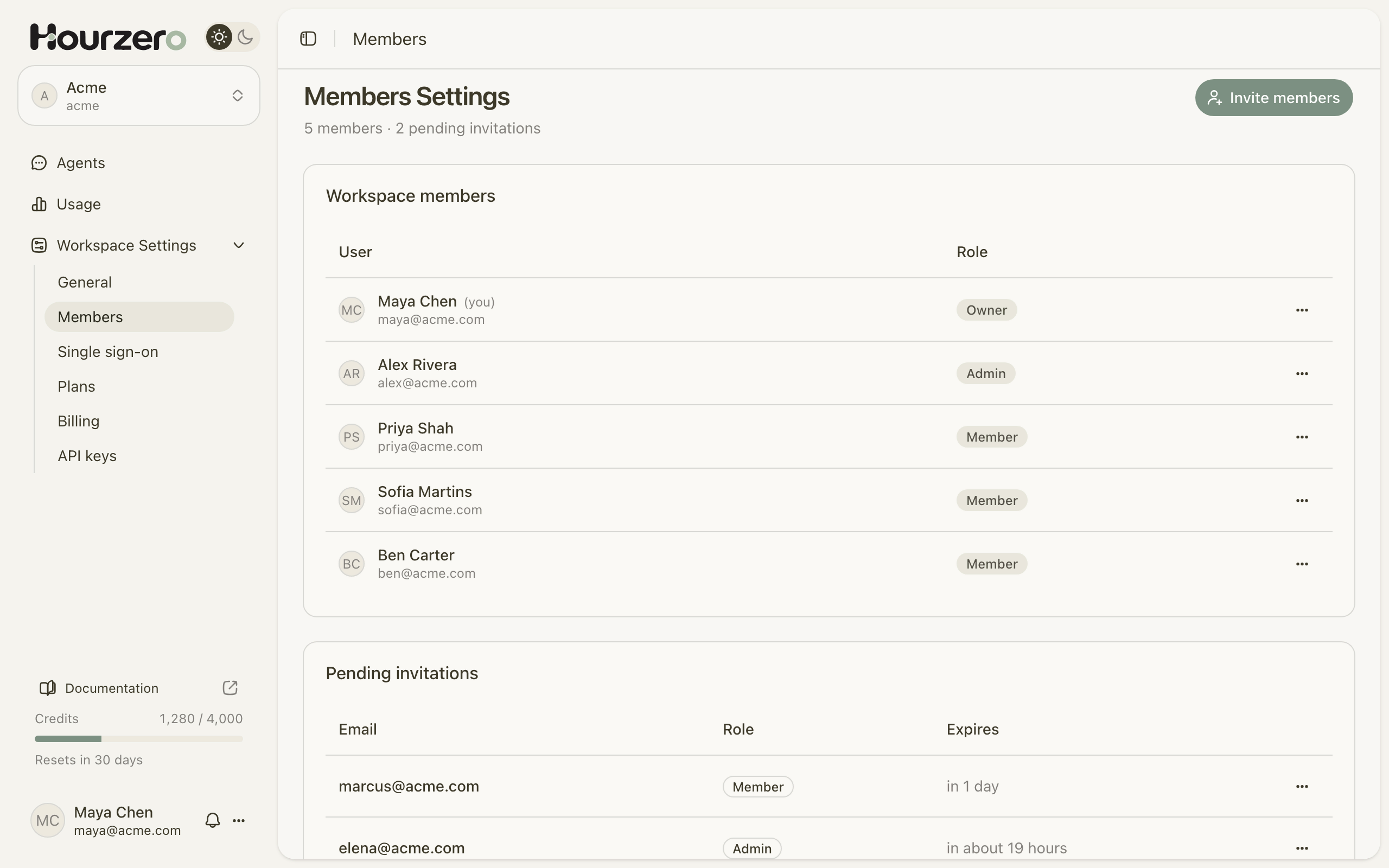Open Single sign-on settings
The width and height of the screenshot is (1389, 868).
point(139,352)
